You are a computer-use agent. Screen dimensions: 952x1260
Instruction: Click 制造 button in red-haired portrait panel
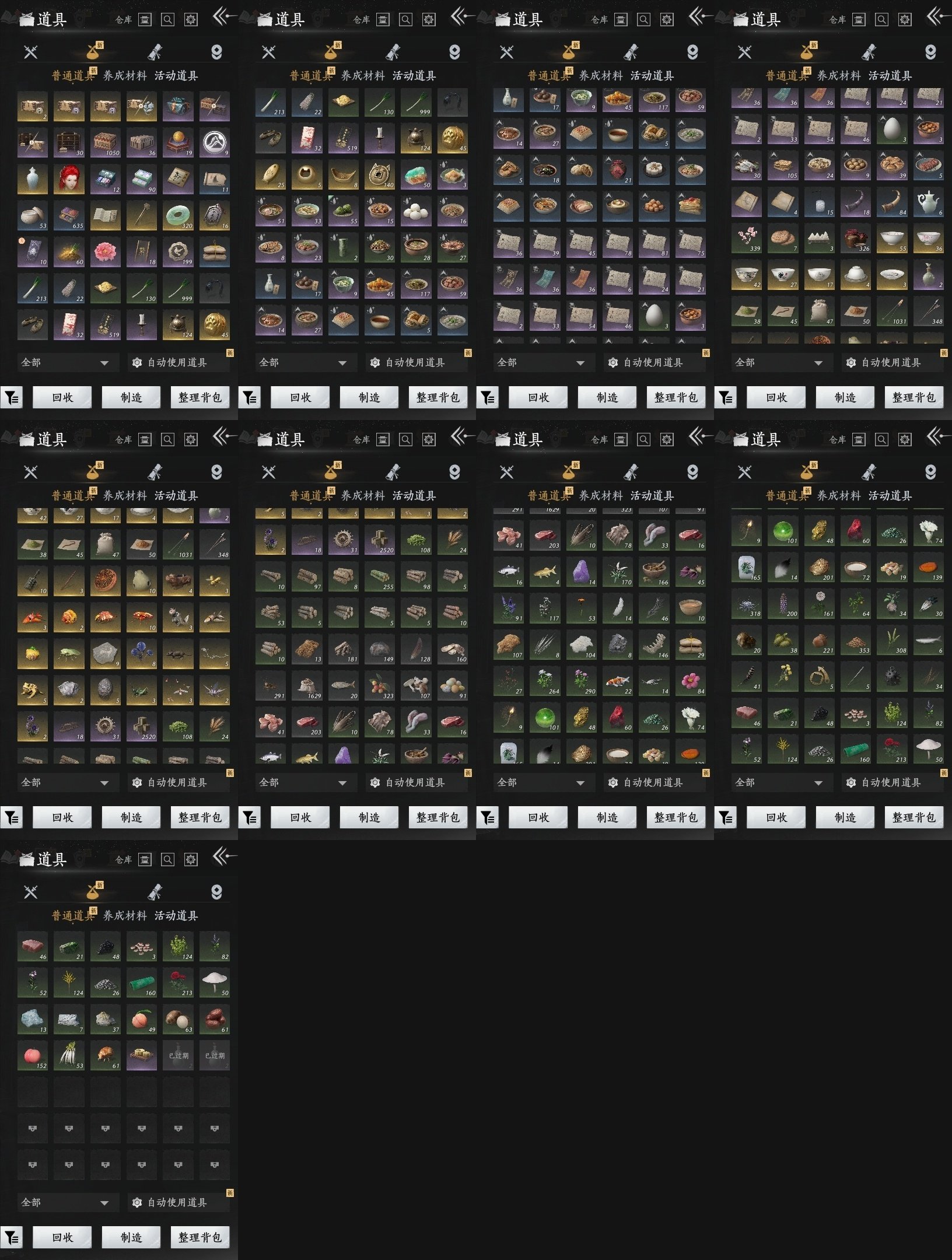coord(131,397)
